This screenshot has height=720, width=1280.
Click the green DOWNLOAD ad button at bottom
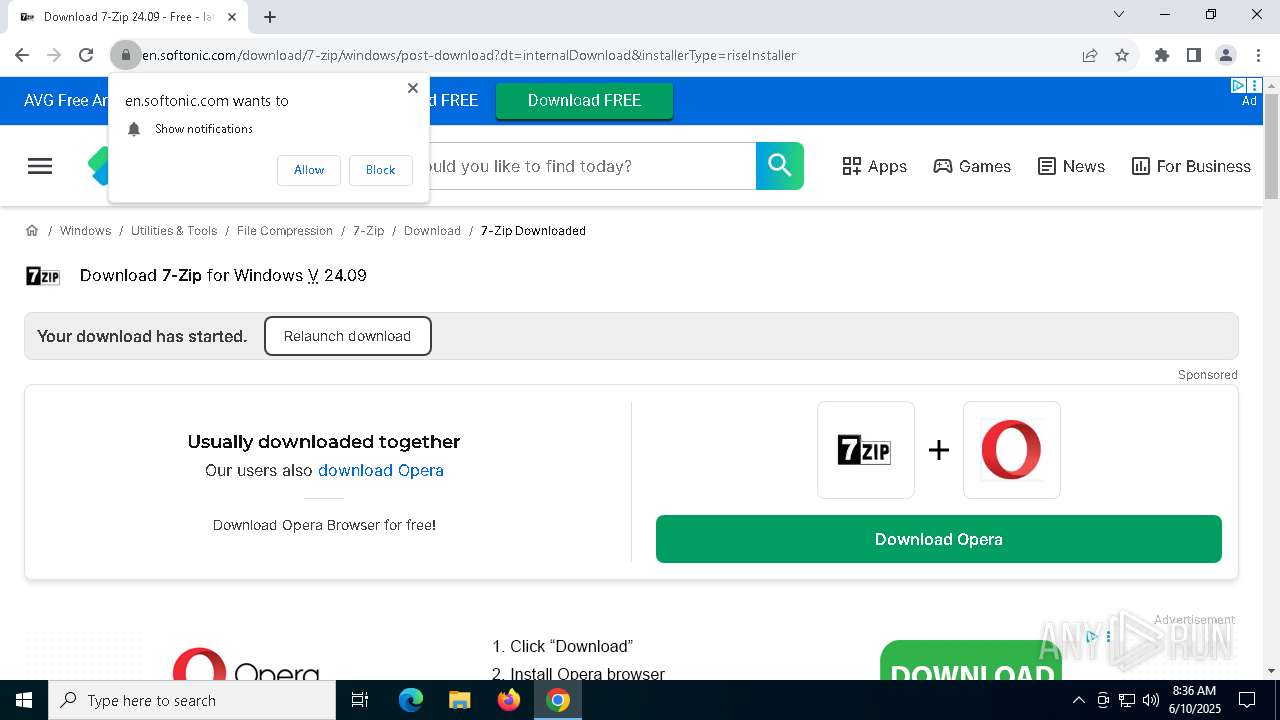point(971,661)
